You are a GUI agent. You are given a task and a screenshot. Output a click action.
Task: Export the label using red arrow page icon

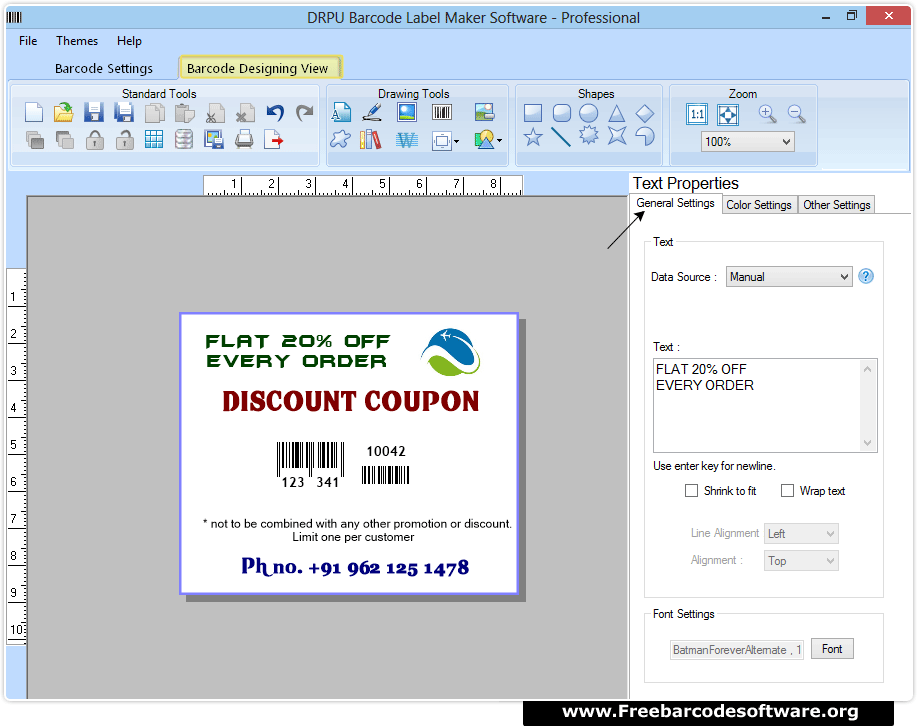tap(274, 140)
